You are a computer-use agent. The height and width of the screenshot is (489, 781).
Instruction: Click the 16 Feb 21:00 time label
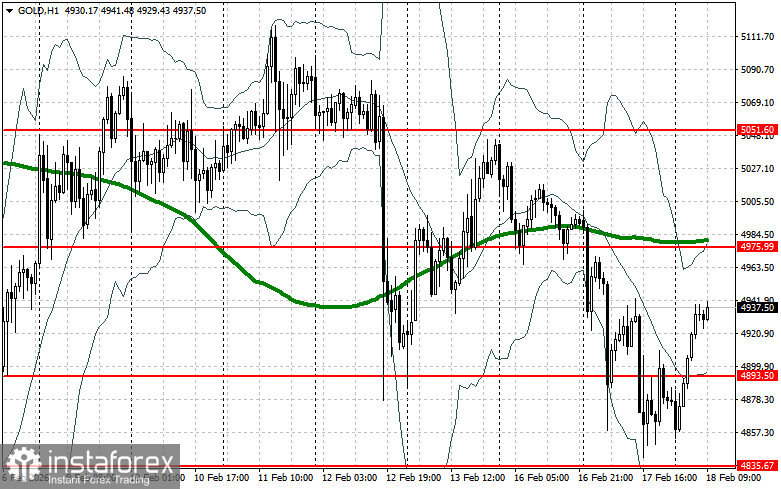(605, 478)
